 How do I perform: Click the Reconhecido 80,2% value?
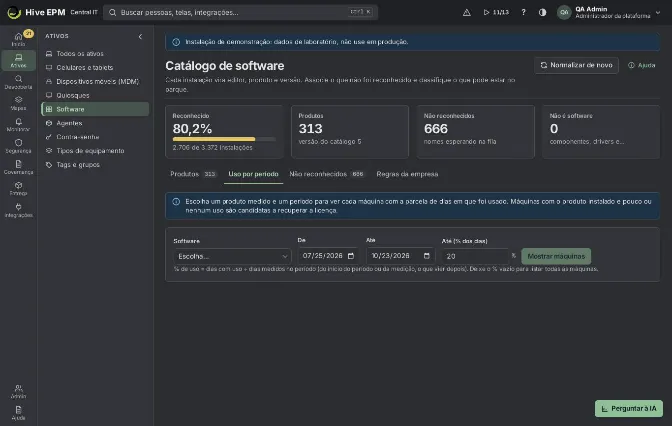[192, 129]
